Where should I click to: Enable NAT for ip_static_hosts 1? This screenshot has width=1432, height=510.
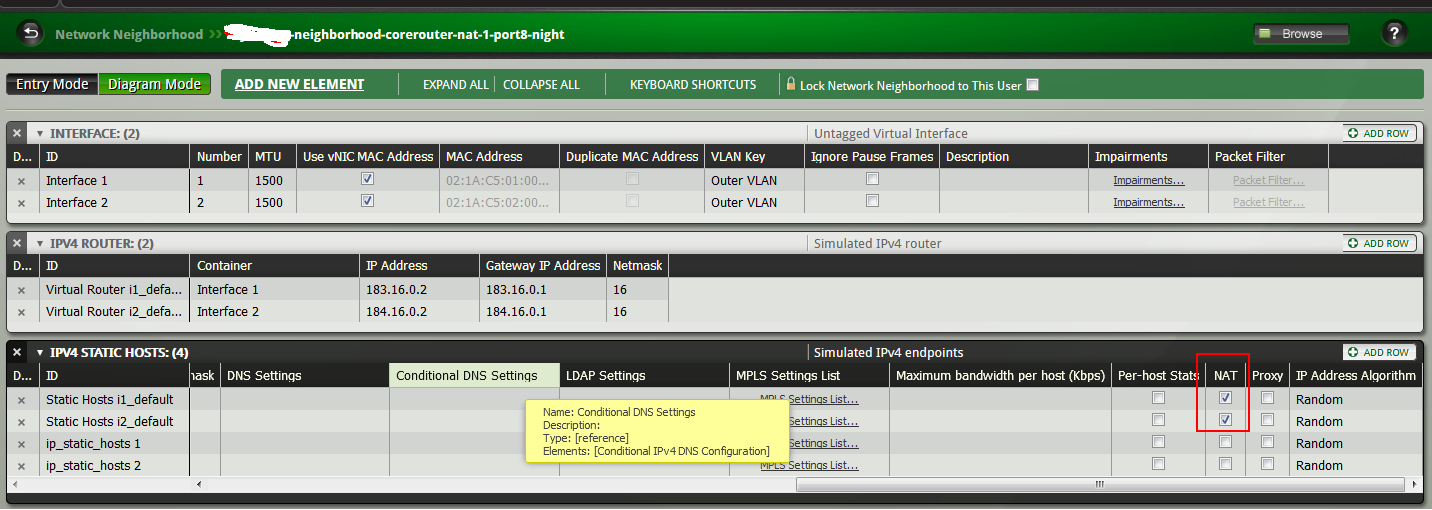(x=1225, y=442)
